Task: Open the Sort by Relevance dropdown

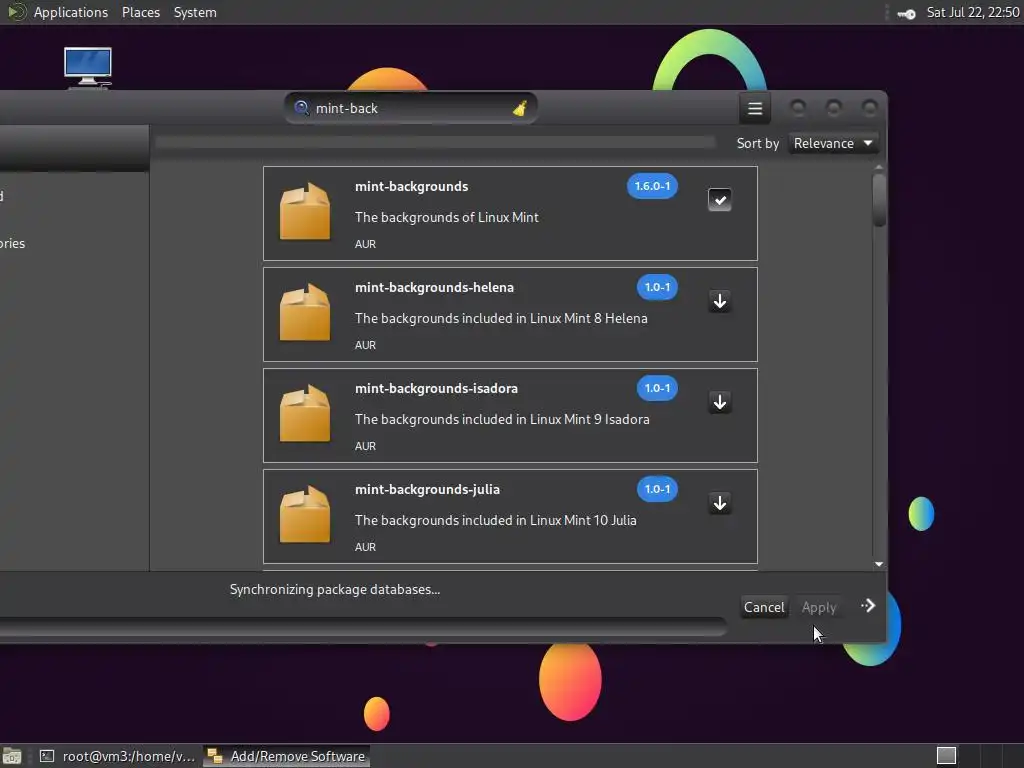Action: point(833,143)
